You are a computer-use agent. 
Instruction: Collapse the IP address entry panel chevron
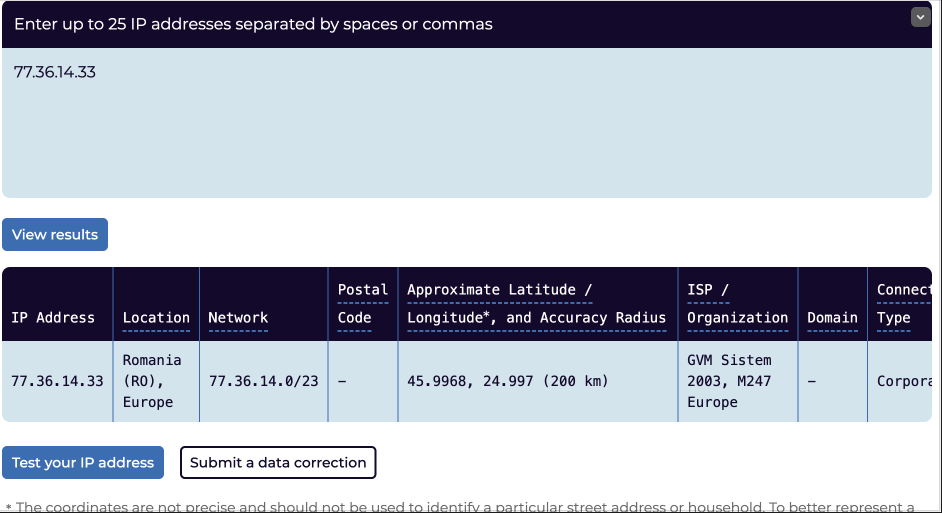coord(920,17)
